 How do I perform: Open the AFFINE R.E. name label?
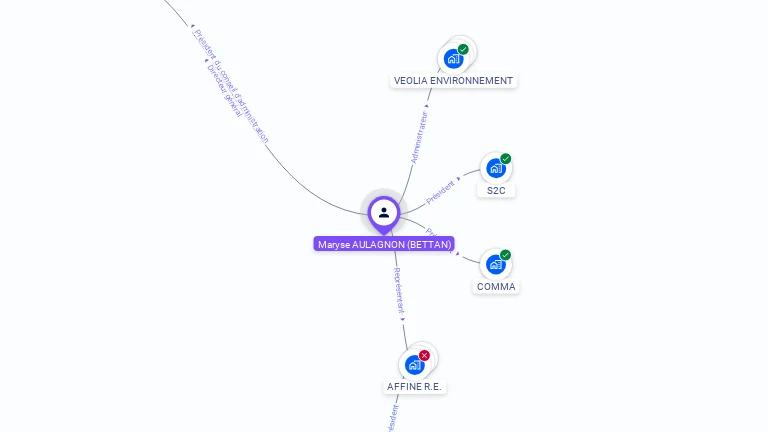click(414, 386)
